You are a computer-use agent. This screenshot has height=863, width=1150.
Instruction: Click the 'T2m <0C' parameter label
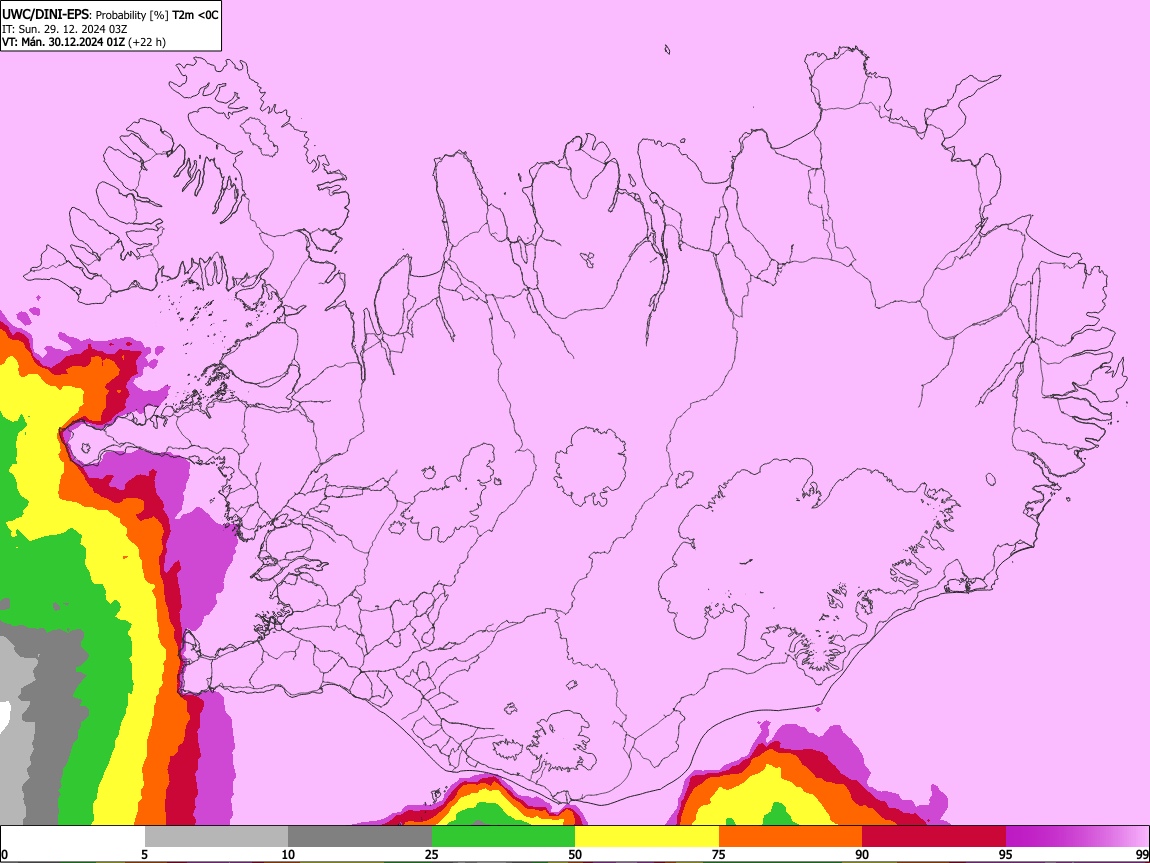(195, 15)
